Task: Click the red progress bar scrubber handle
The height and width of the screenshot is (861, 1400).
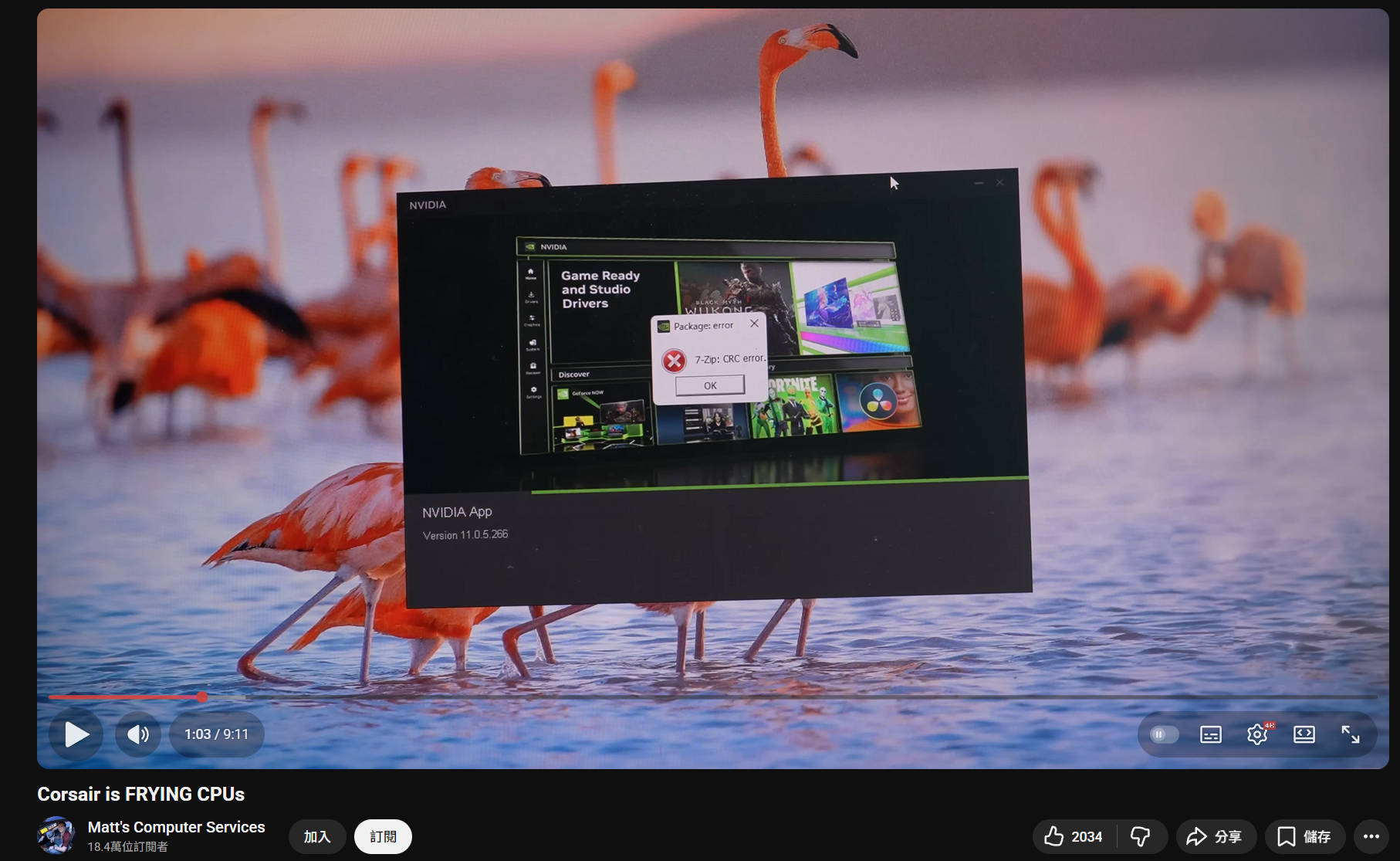Action: 202,697
